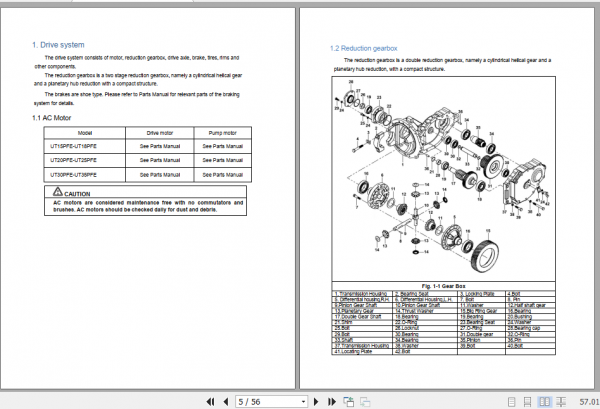Switch to single page layout
Image resolution: width=600 pixels, height=409 pixels.
pyautogui.click(x=511, y=402)
